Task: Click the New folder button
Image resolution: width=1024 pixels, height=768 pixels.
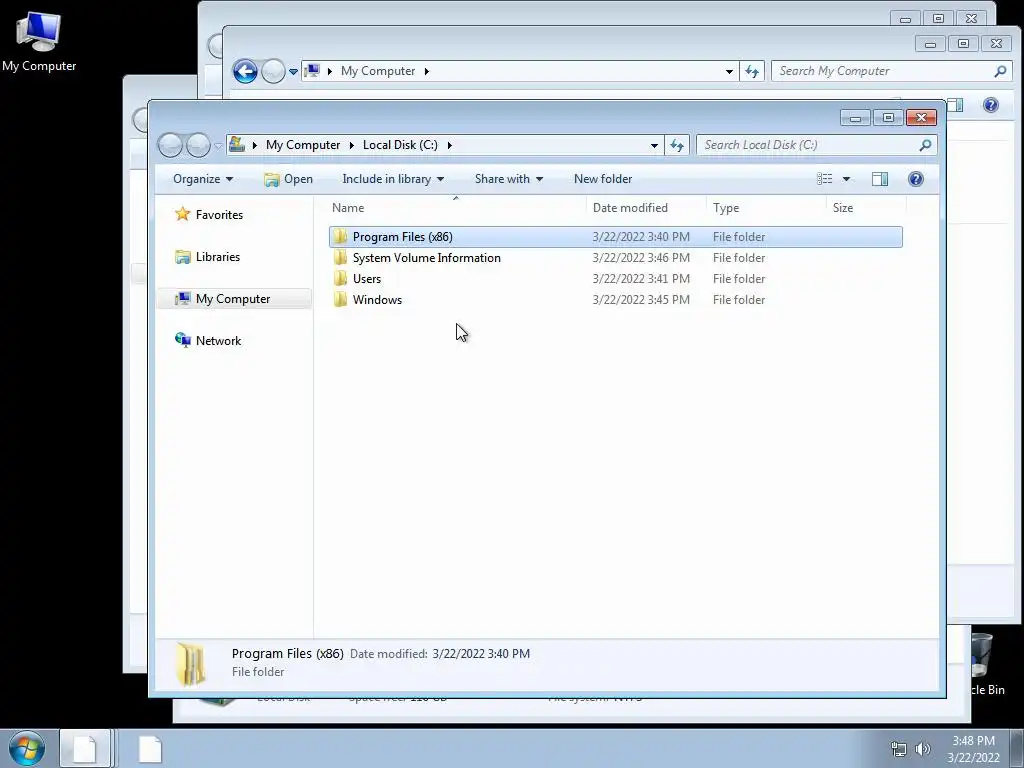Action: tap(603, 179)
